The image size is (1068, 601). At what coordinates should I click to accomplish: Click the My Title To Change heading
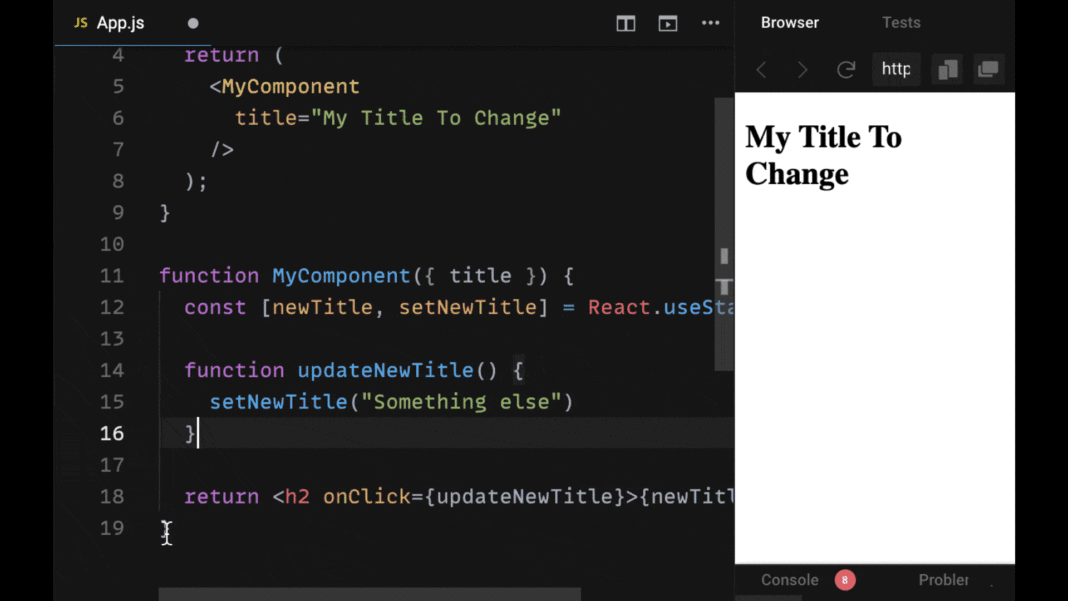point(823,155)
